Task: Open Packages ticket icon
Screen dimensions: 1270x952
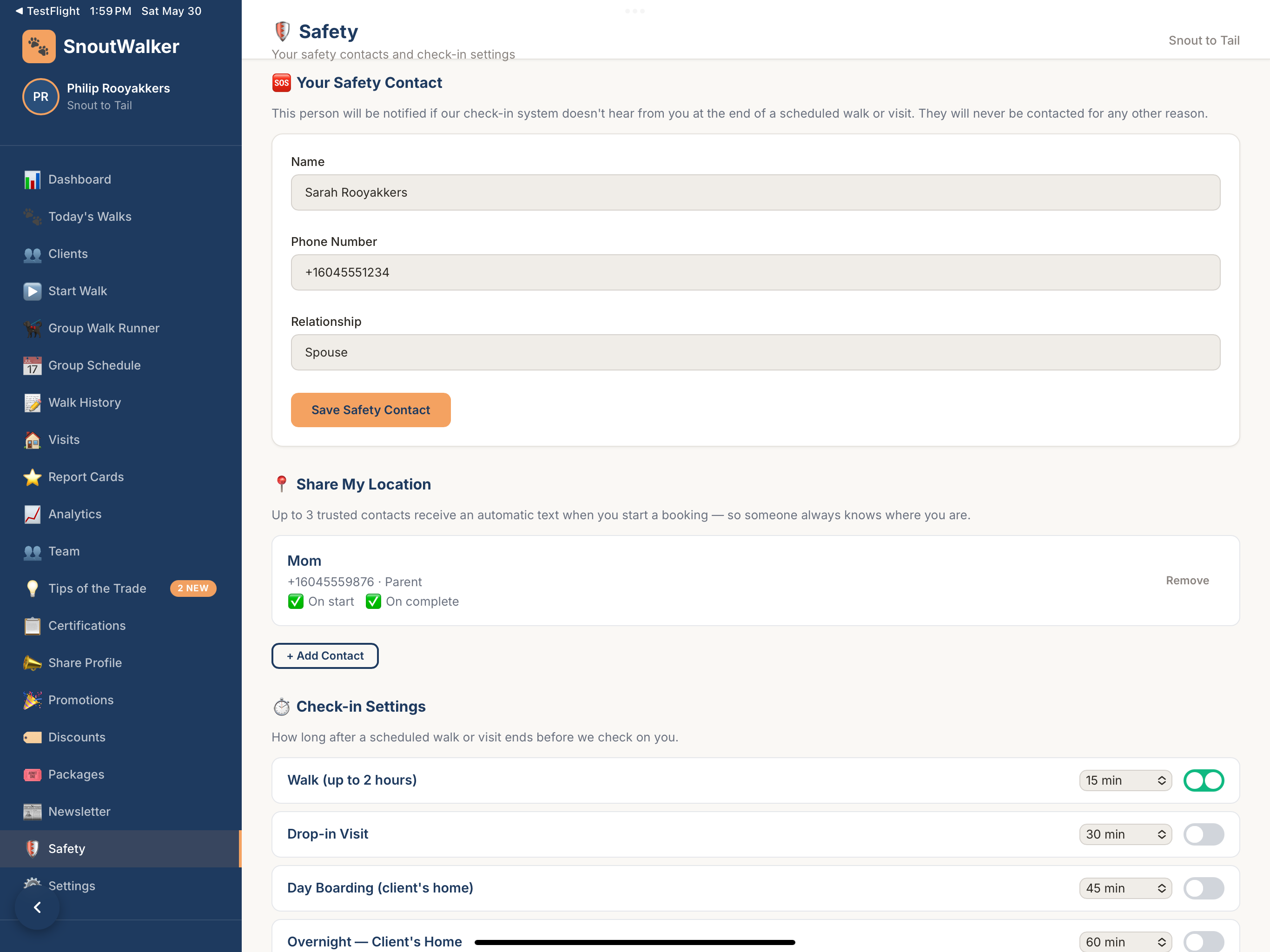Action: (32, 775)
